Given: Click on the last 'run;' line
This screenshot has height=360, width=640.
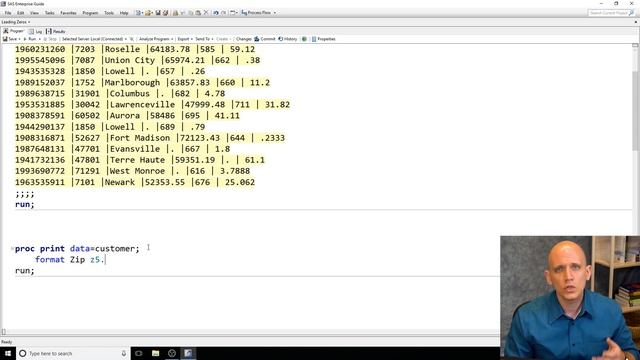Looking at the screenshot, I should (x=25, y=271).
